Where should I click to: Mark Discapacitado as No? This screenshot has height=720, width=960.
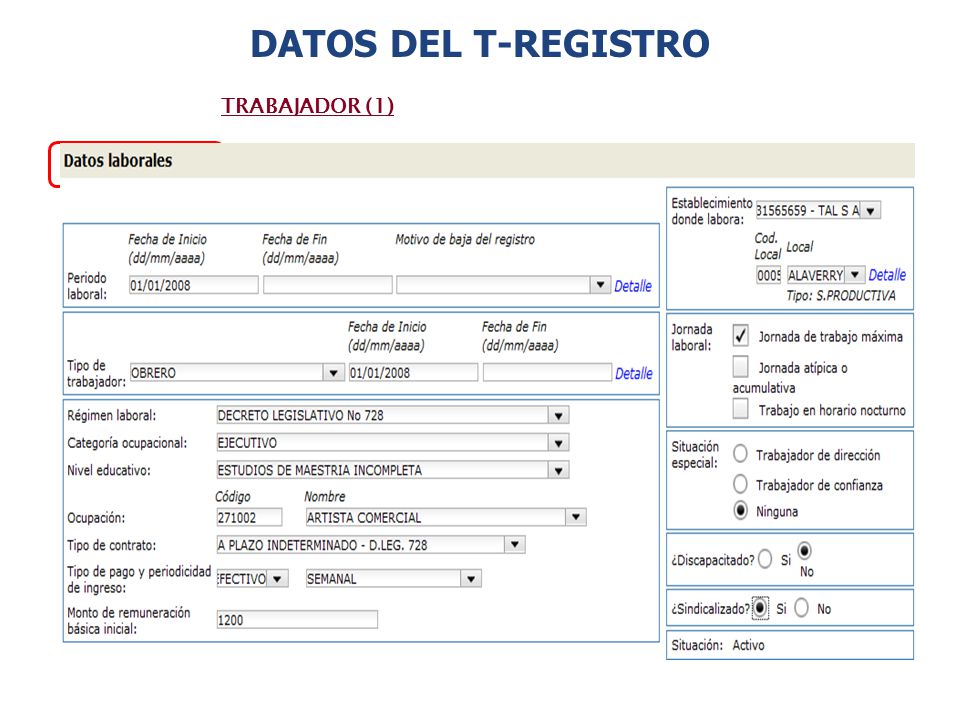tap(804, 551)
